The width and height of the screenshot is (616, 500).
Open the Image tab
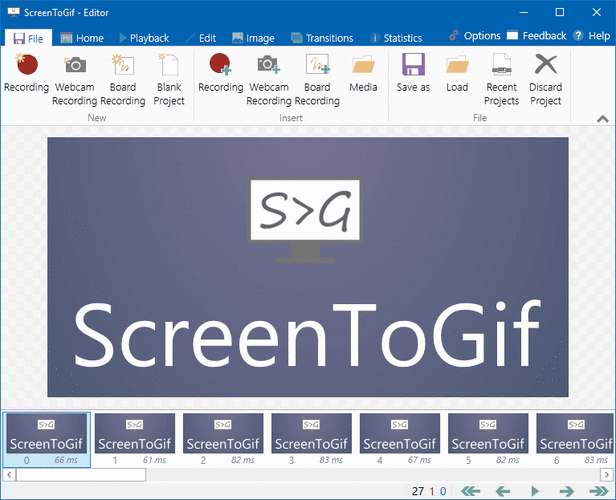point(253,38)
